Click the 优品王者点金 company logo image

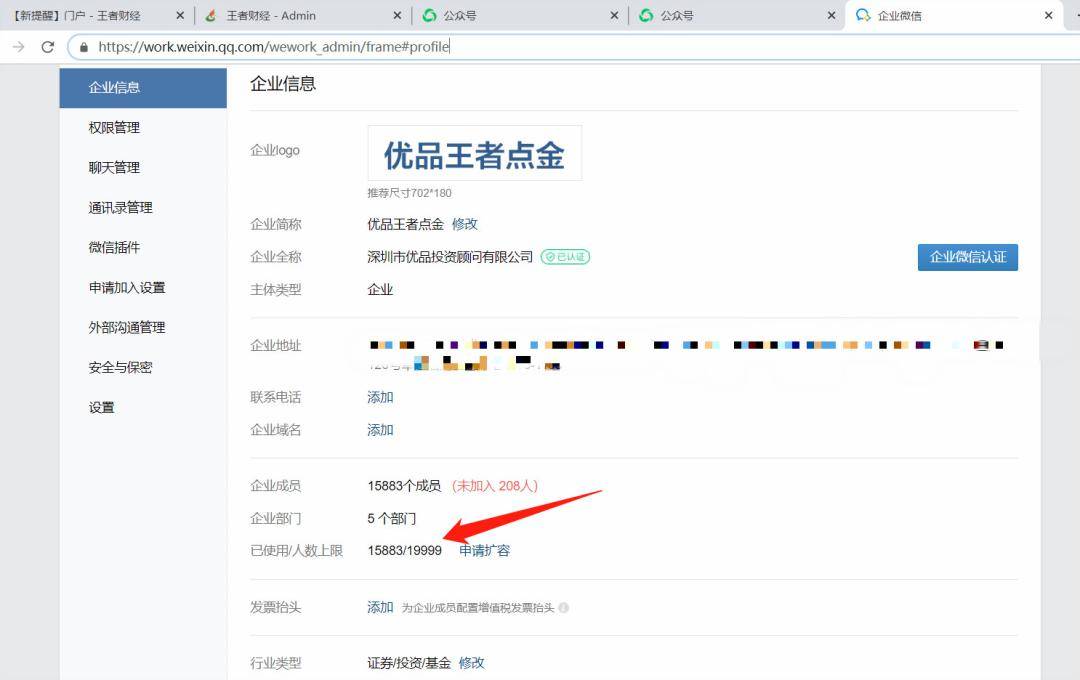coord(475,154)
